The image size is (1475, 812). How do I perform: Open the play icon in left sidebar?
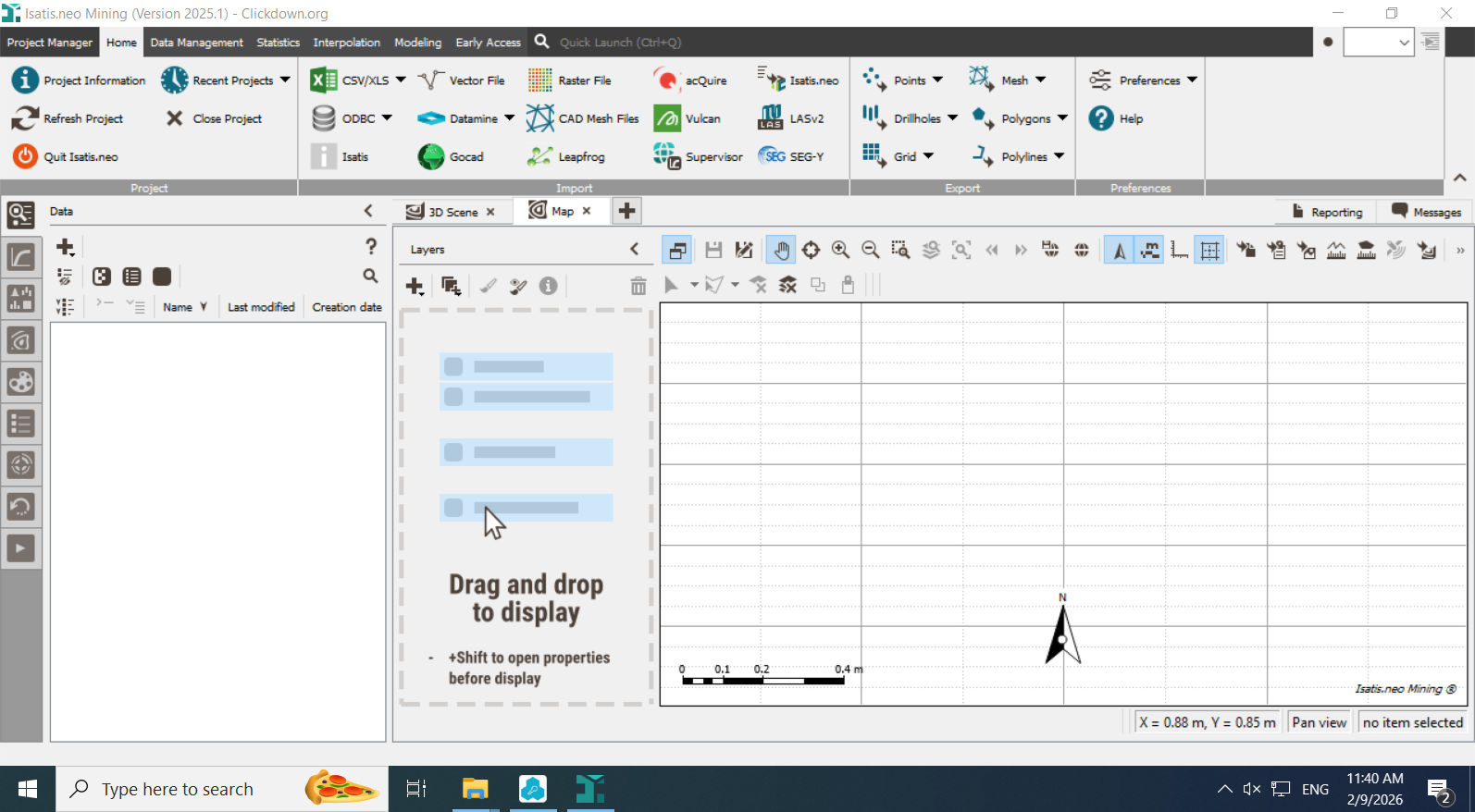(x=20, y=548)
